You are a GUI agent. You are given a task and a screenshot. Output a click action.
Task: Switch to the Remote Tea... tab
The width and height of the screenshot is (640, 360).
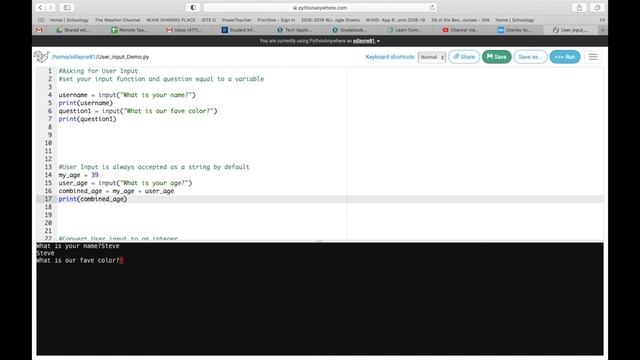pos(129,30)
